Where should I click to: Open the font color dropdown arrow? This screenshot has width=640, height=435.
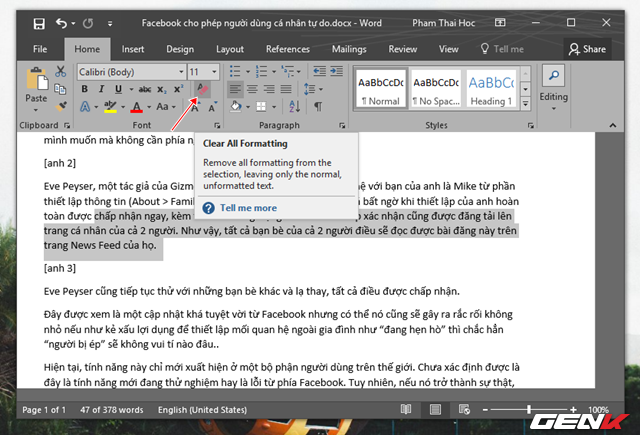pyautogui.click(x=149, y=107)
